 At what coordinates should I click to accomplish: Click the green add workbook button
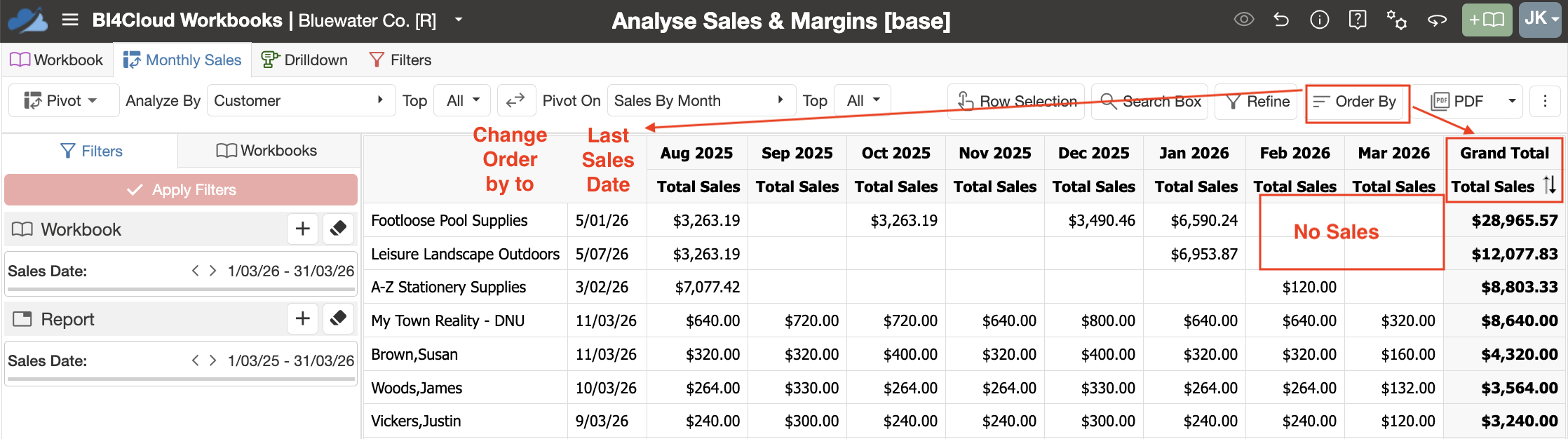pyautogui.click(x=1487, y=20)
